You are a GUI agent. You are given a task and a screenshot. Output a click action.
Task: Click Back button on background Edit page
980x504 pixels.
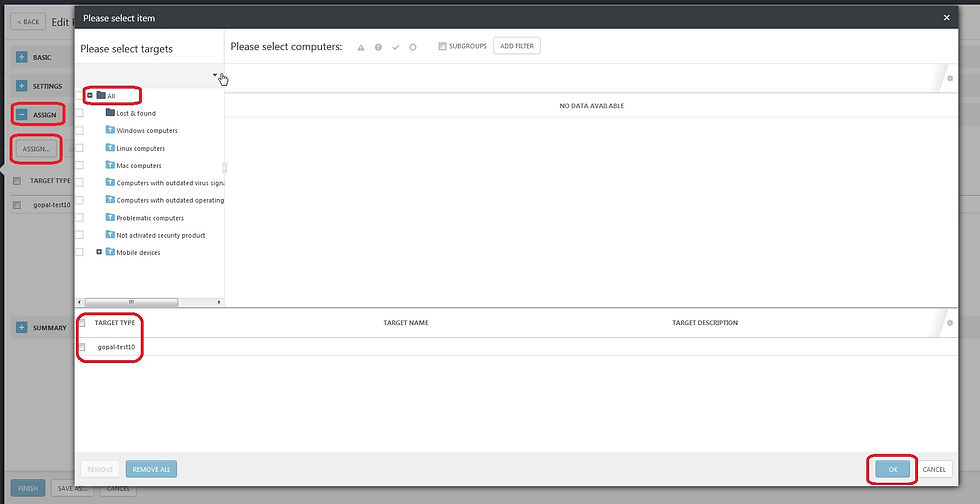pos(28,22)
